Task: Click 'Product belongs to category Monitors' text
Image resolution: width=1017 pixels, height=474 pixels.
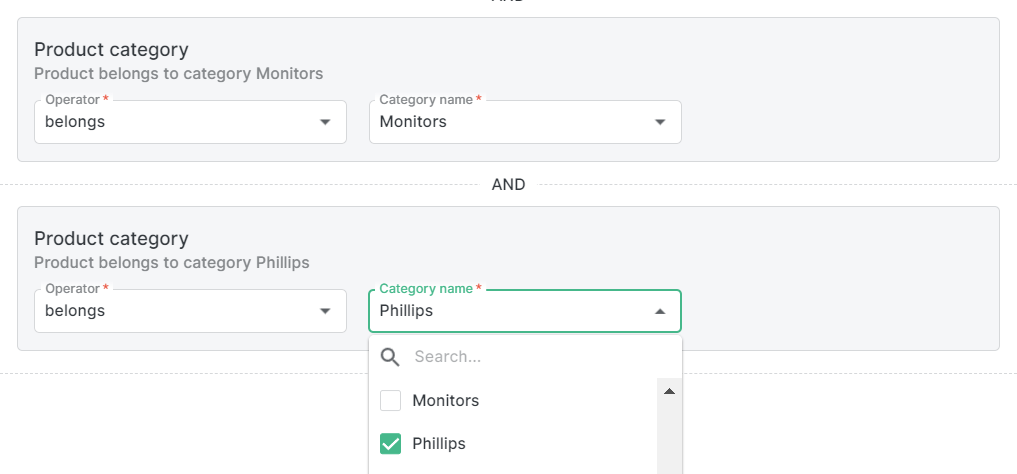Action: pyautogui.click(x=178, y=73)
